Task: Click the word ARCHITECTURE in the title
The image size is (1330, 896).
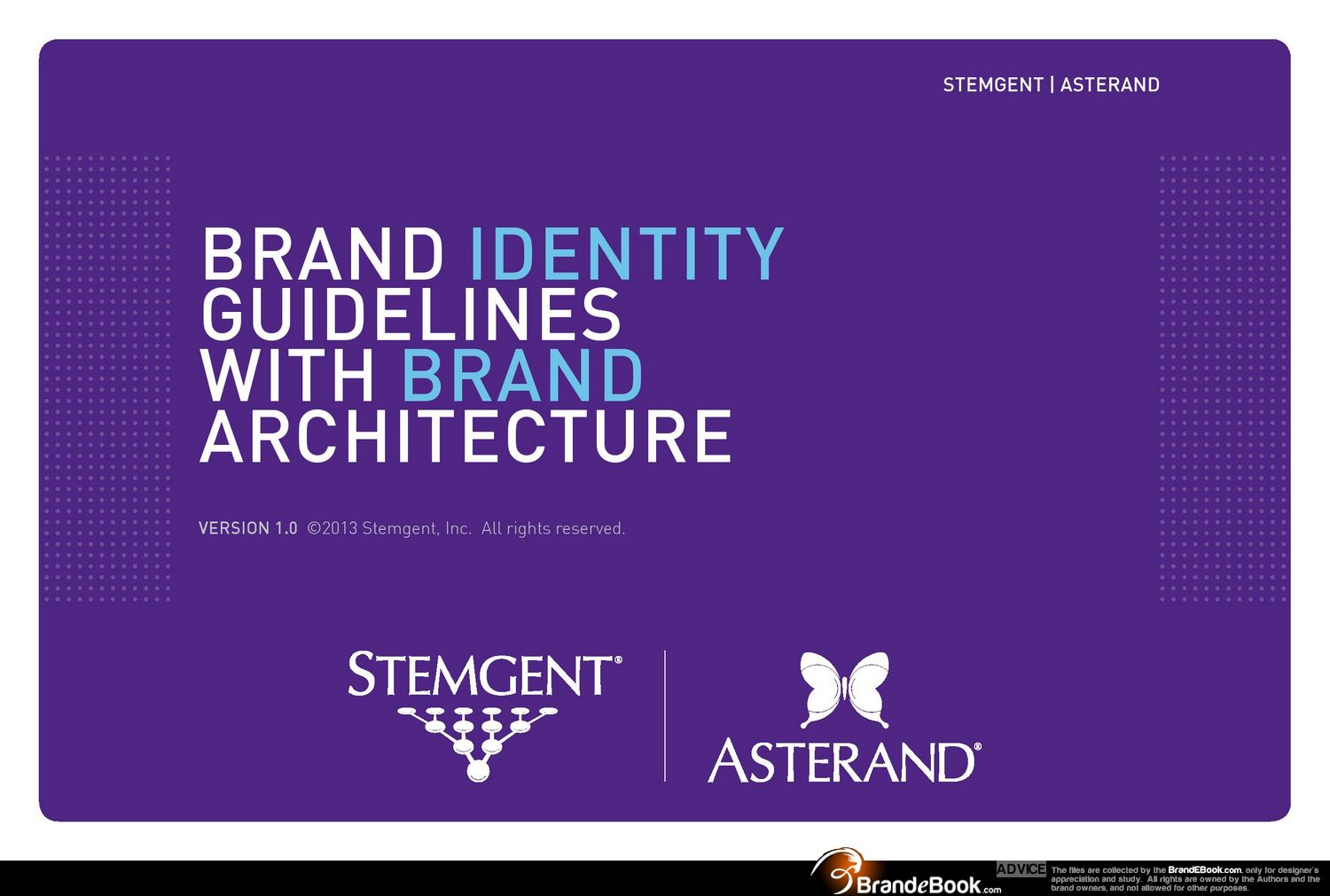Action: click(x=466, y=437)
